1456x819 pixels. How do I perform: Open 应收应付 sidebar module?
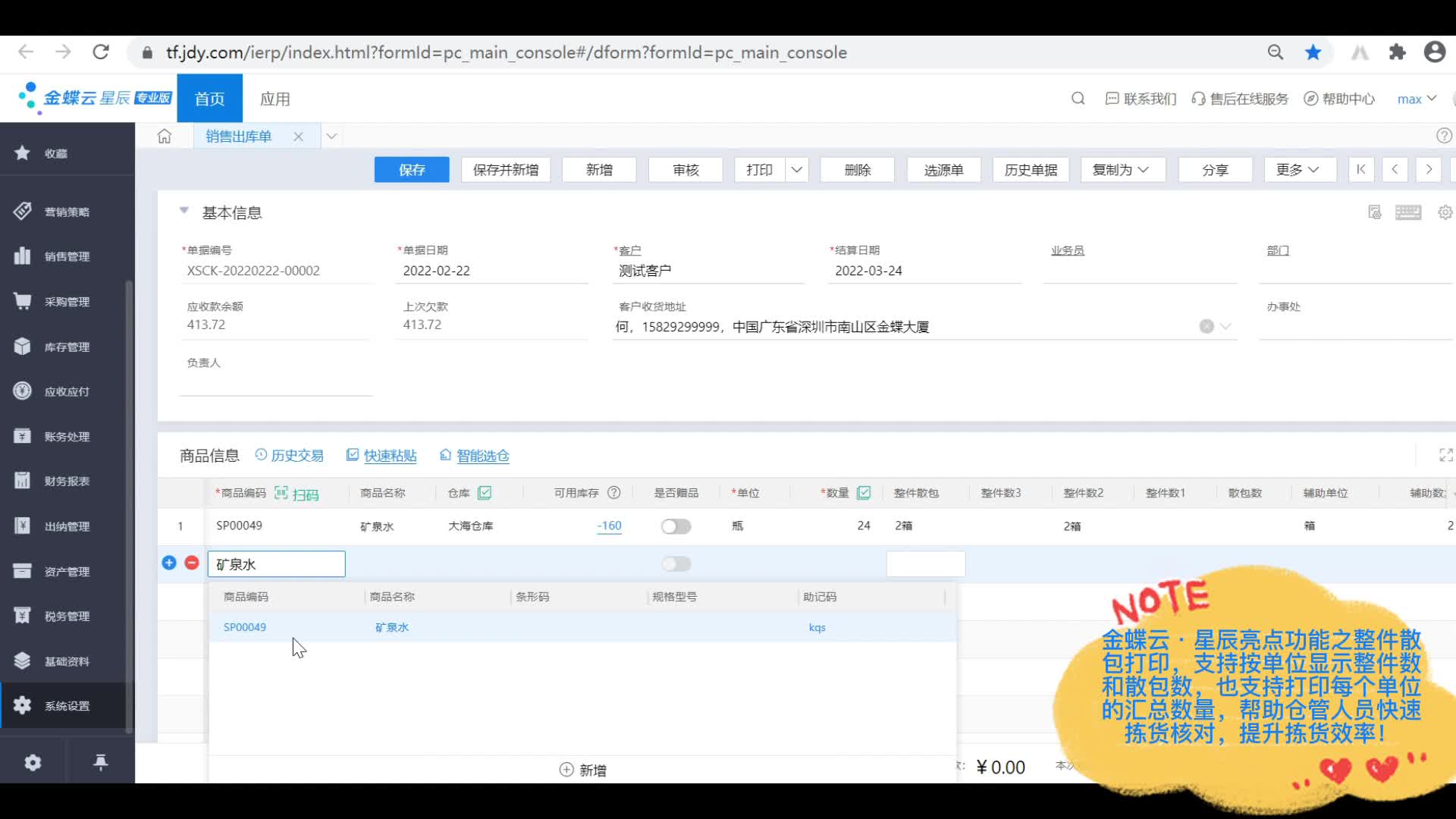coord(67,391)
